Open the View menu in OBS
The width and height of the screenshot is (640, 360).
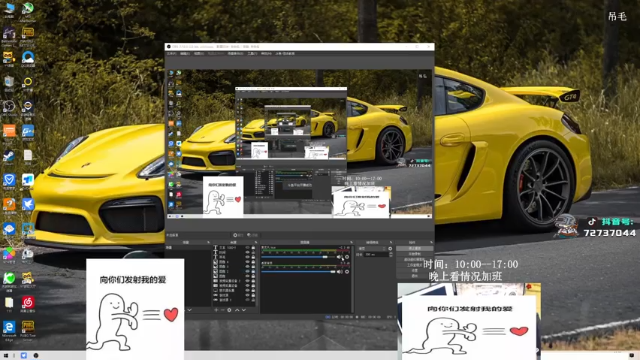(x=198, y=53)
